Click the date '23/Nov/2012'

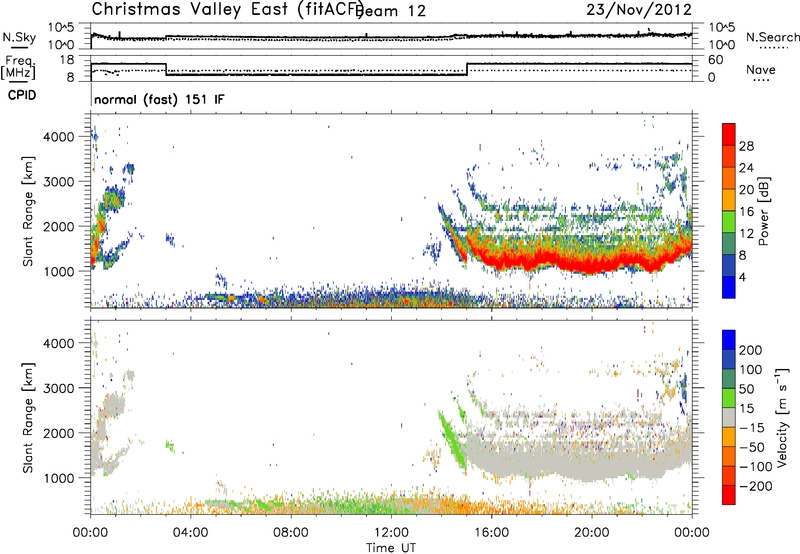tap(639, 9)
